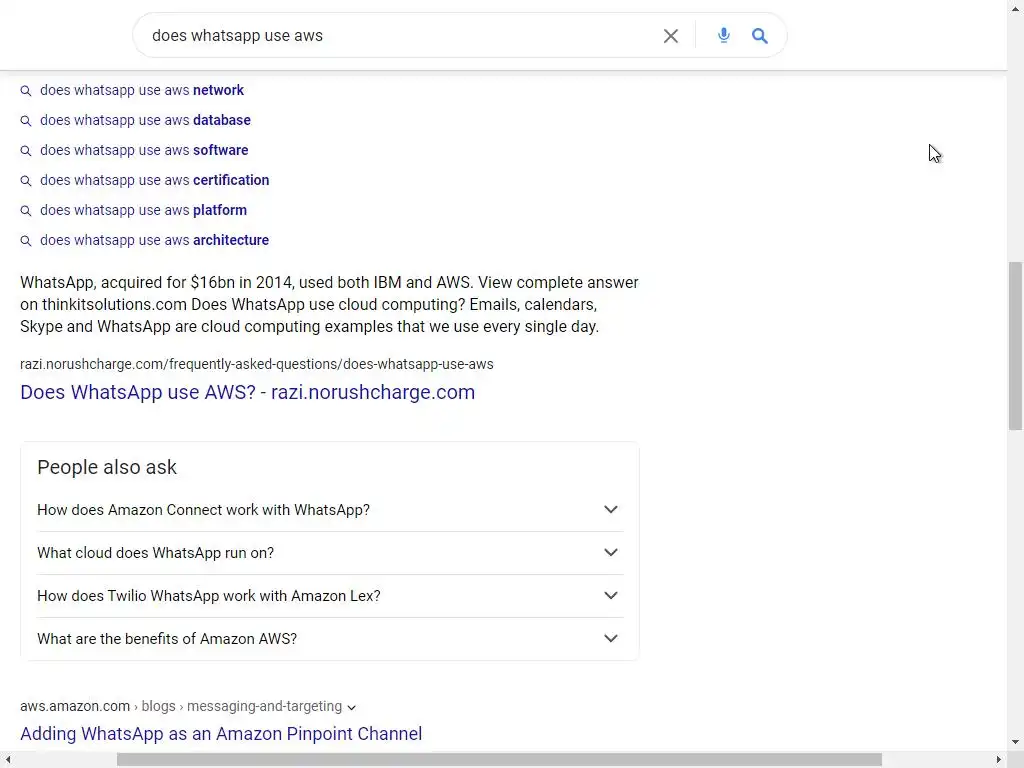The width and height of the screenshot is (1024, 768).
Task: Expand 'How does Twilio WhatsApp work with Amazon Lex?' chevron
Action: [611, 596]
